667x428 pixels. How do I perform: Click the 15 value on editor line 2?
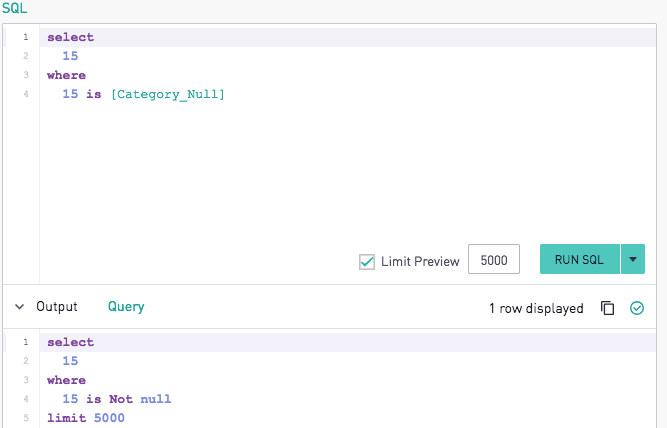coord(70,56)
